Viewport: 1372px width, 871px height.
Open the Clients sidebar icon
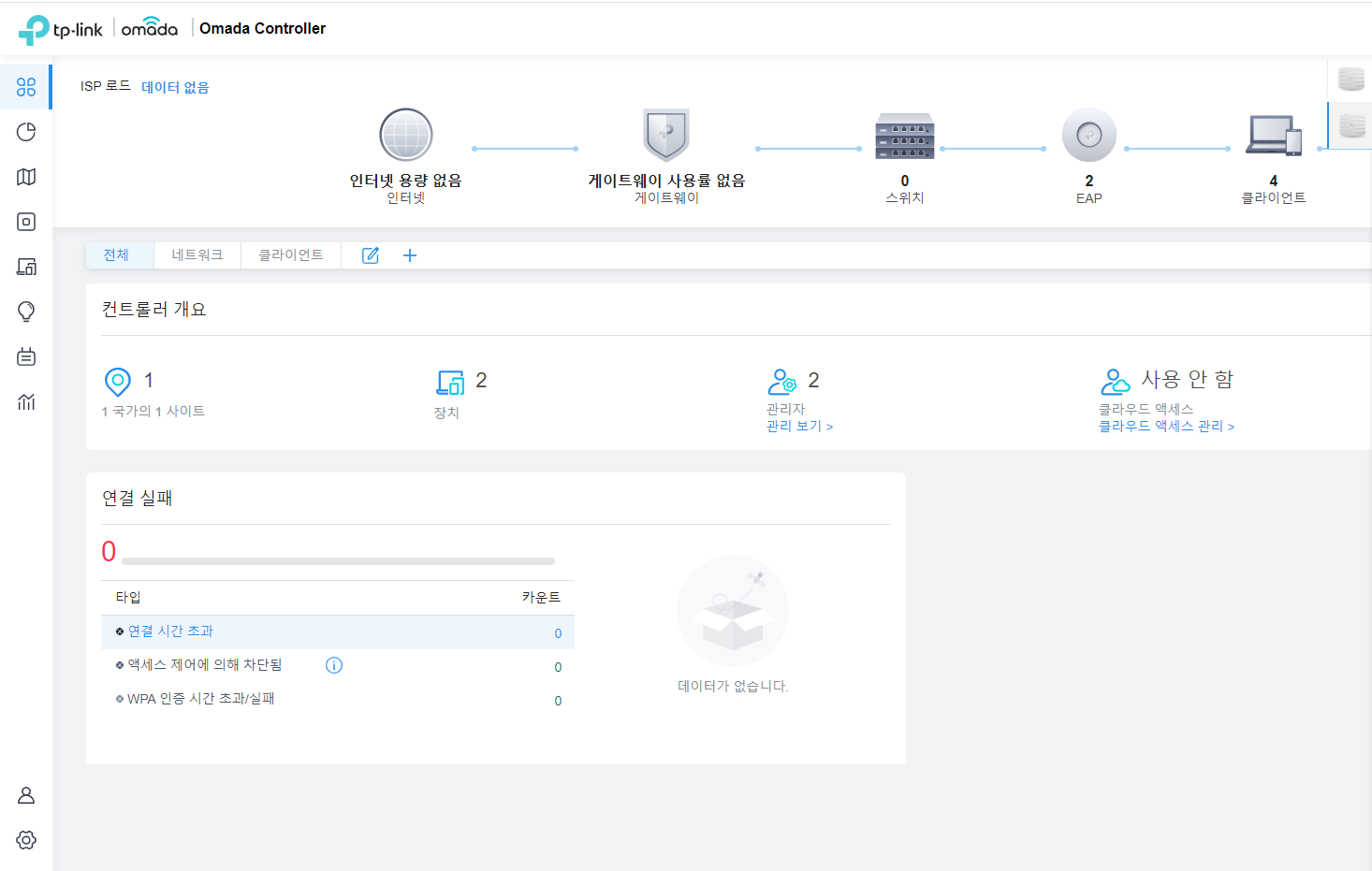pos(26,267)
